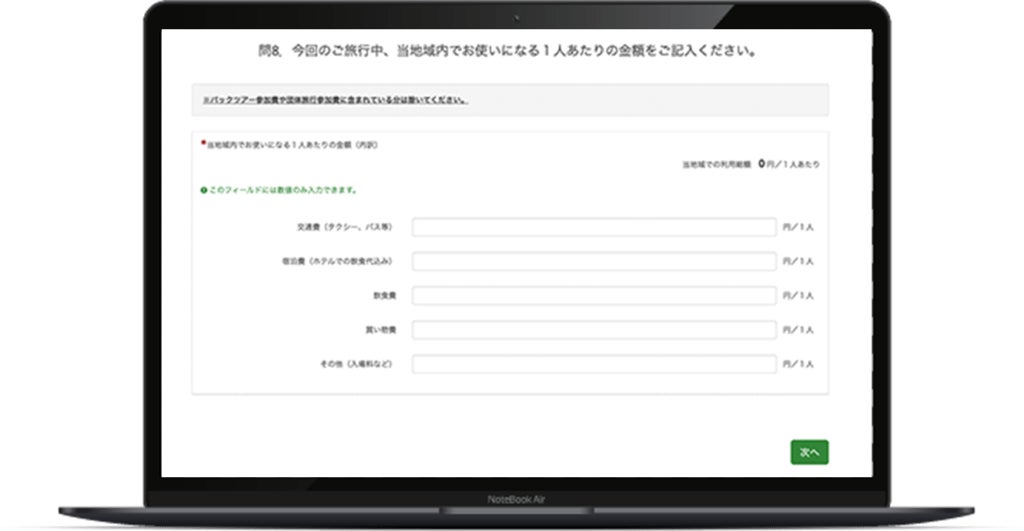This screenshot has width=1024, height=531.
Task: Focus the 宿泊費 (ホテルでの飲食代込み) input field
Action: 594,261
